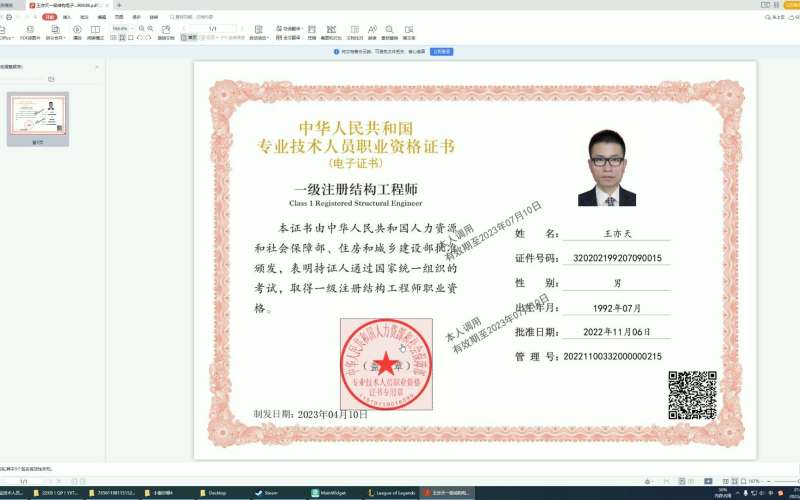Image resolution: width=800 pixels, height=500 pixels.
Task: Click the Rotate document icon
Action: [x=166, y=32]
